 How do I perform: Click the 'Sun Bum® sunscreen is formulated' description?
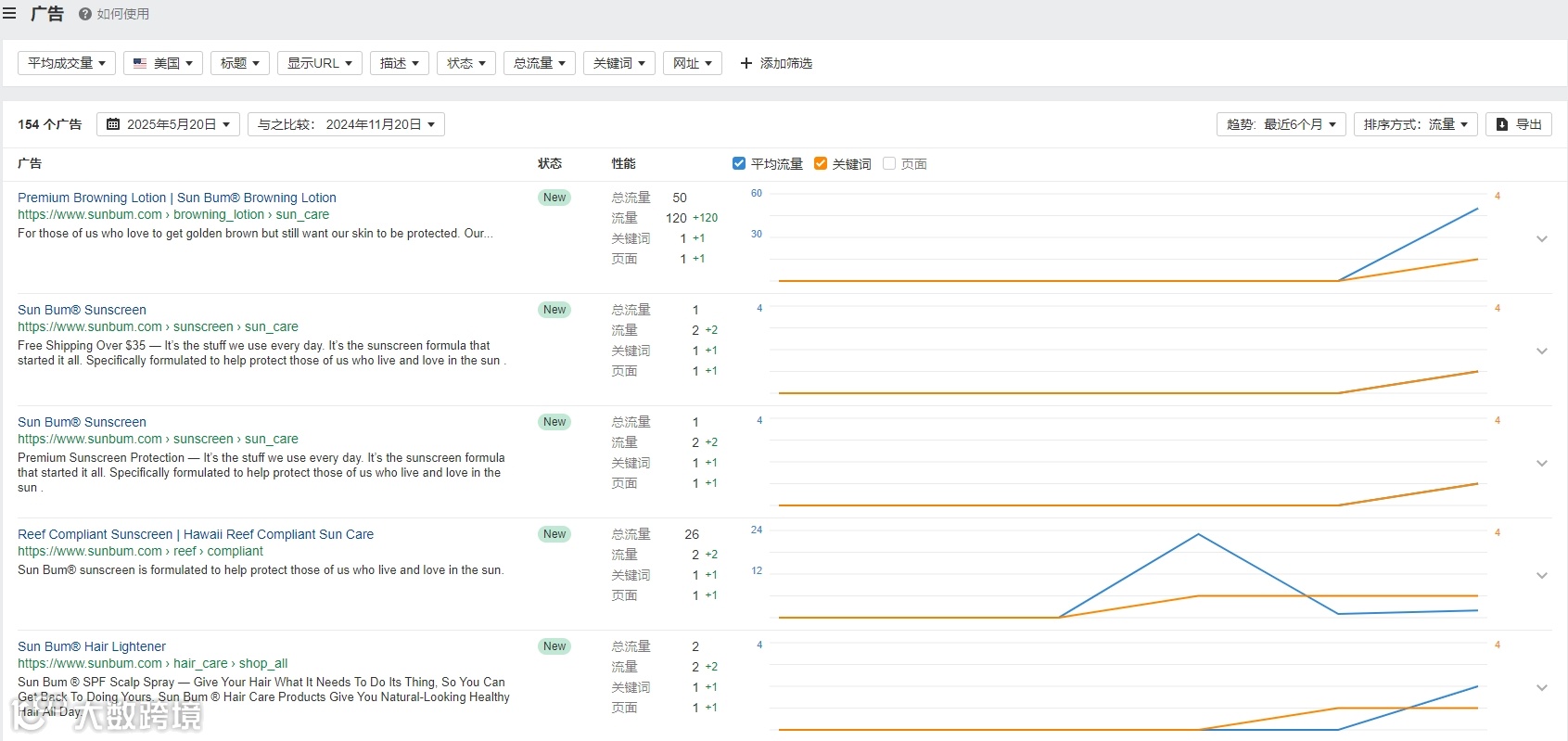coord(261,569)
